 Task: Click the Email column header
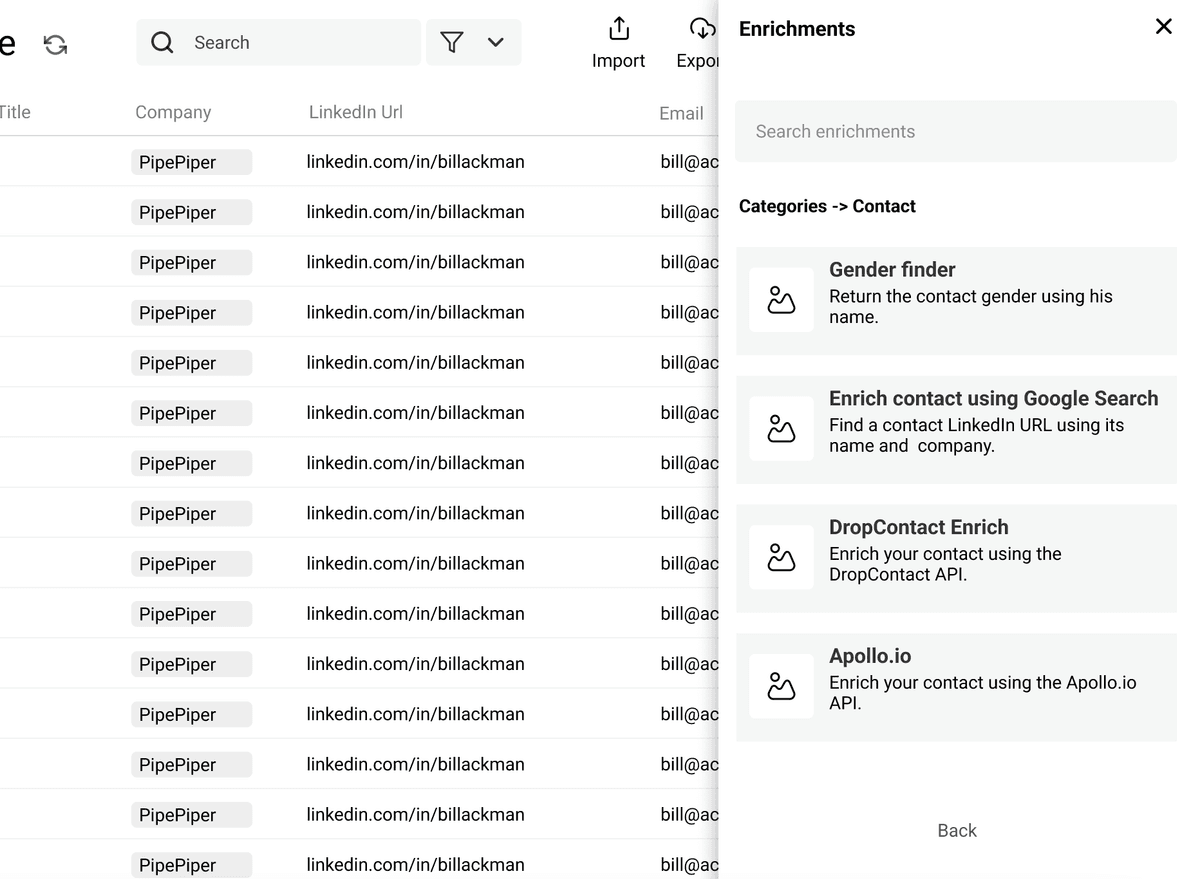click(681, 113)
